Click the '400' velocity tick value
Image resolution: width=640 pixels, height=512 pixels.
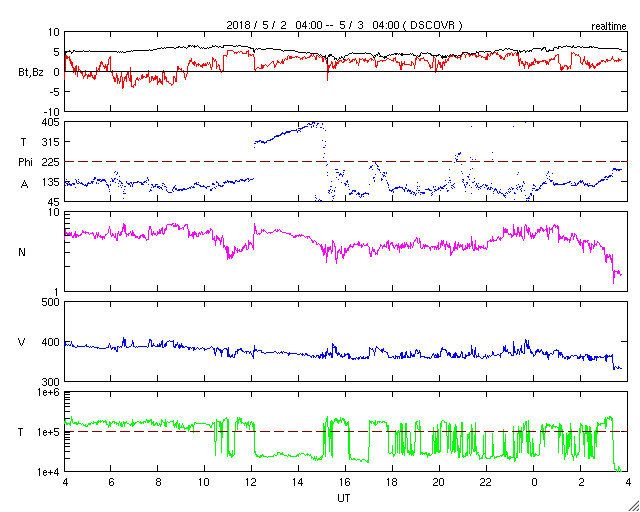(52, 342)
